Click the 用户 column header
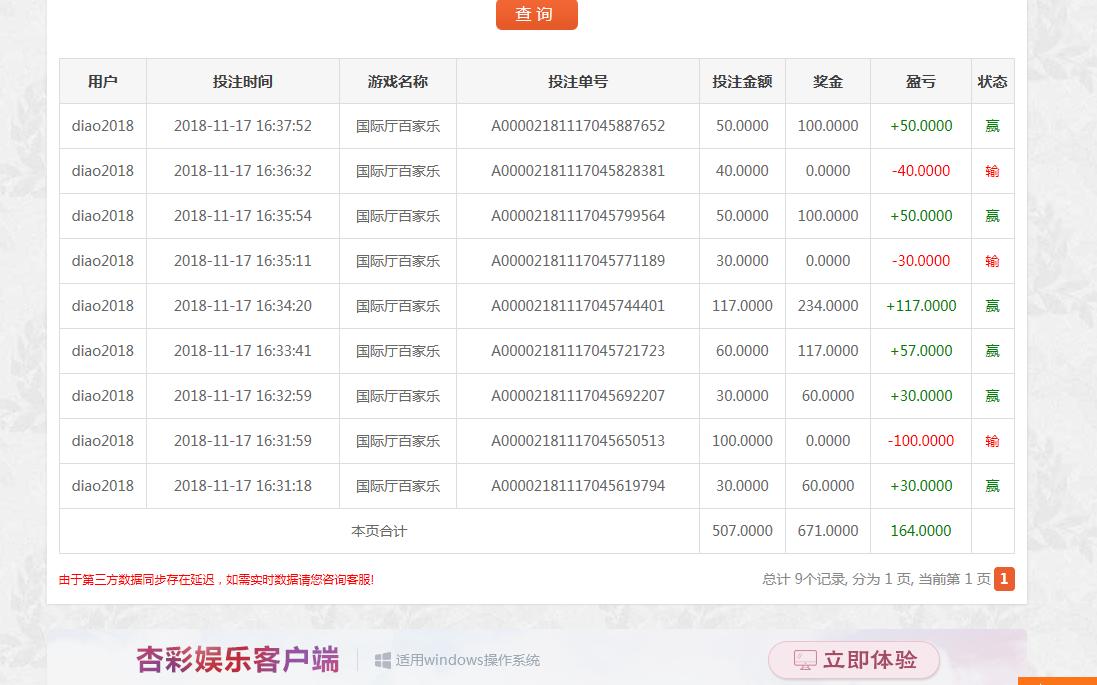The height and width of the screenshot is (685, 1097). pos(103,81)
